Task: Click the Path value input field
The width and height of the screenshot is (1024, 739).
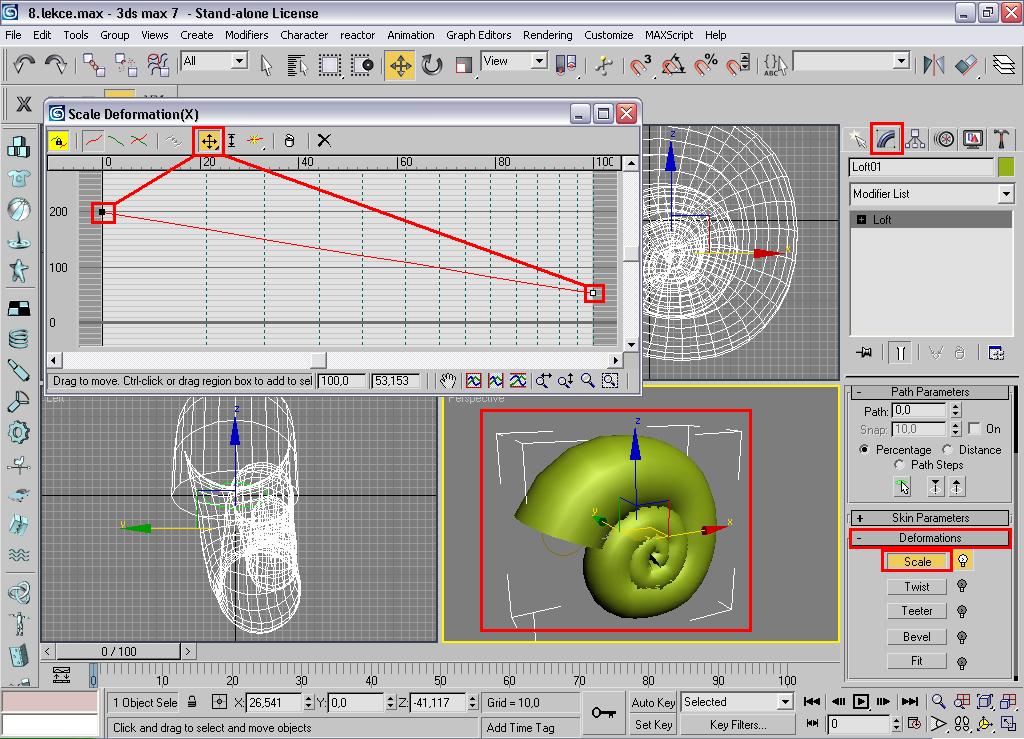Action: point(920,411)
